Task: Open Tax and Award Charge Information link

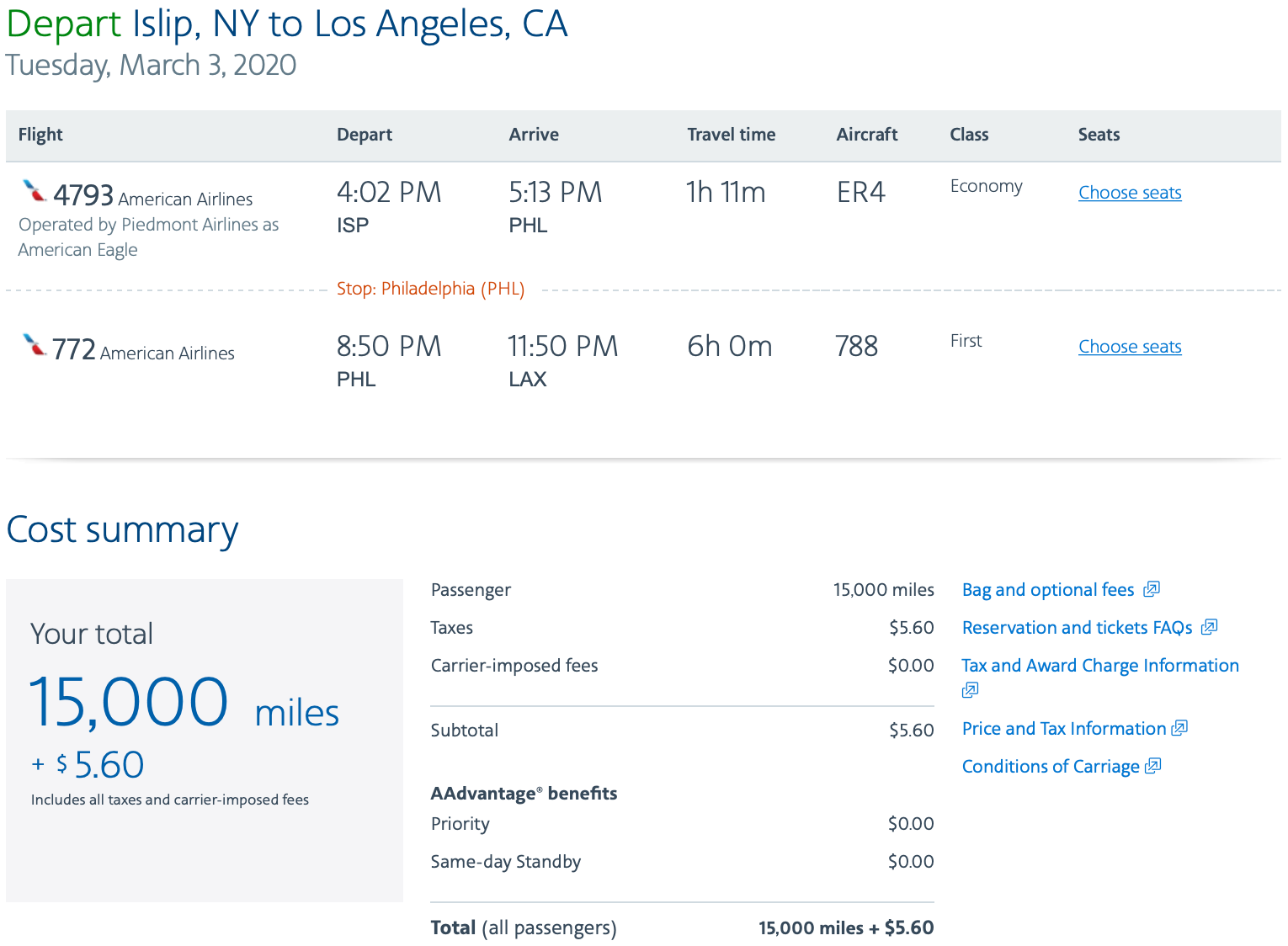Action: (x=1100, y=666)
